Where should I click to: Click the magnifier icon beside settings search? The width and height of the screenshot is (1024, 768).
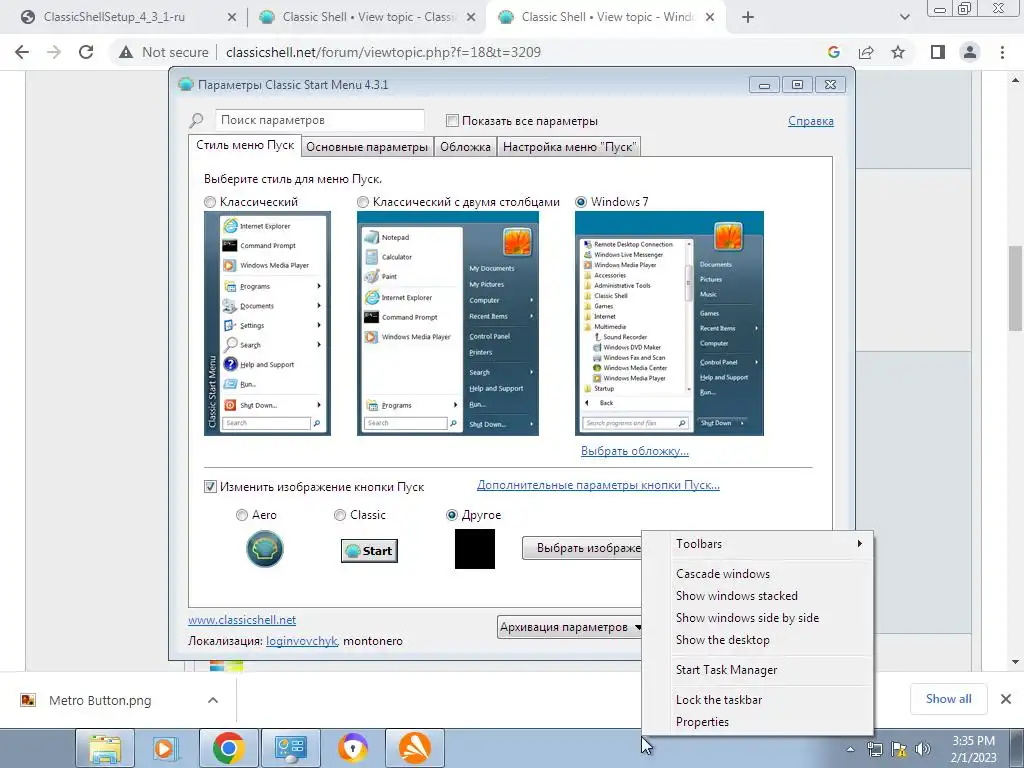click(x=196, y=121)
